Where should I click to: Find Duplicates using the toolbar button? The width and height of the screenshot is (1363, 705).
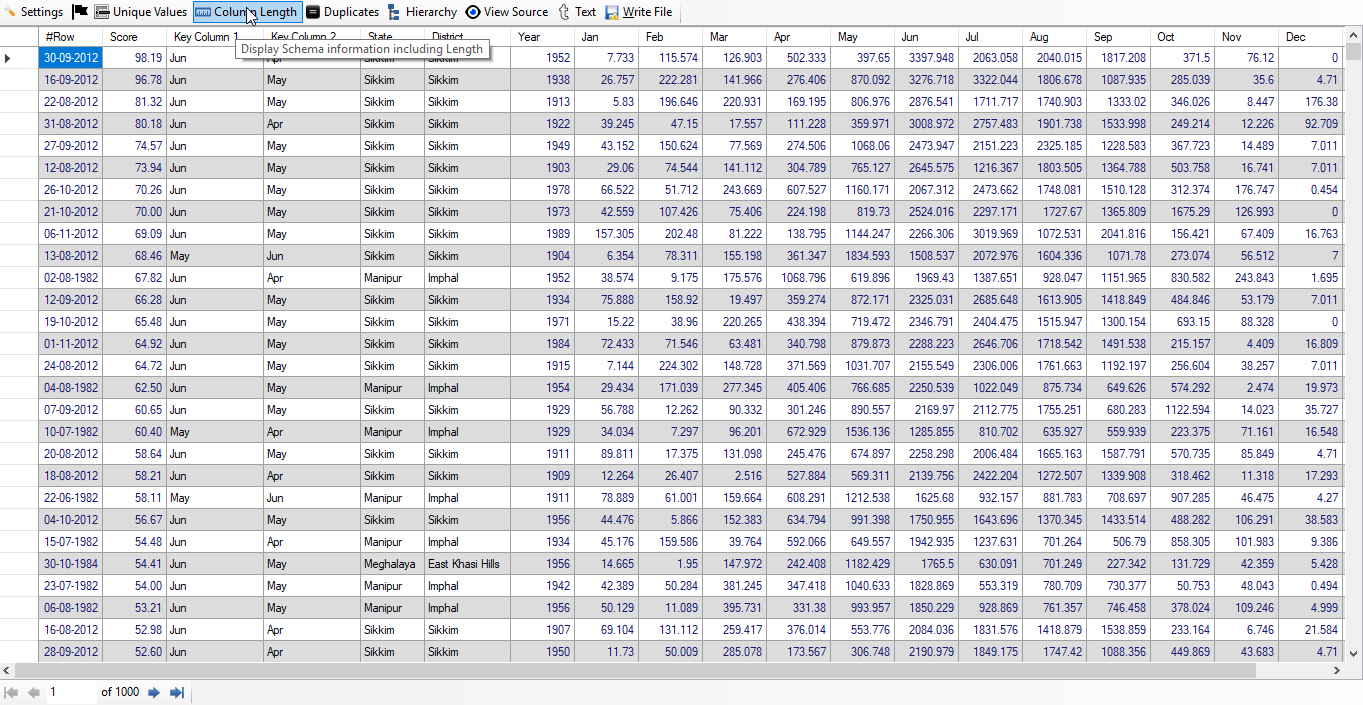[342, 12]
